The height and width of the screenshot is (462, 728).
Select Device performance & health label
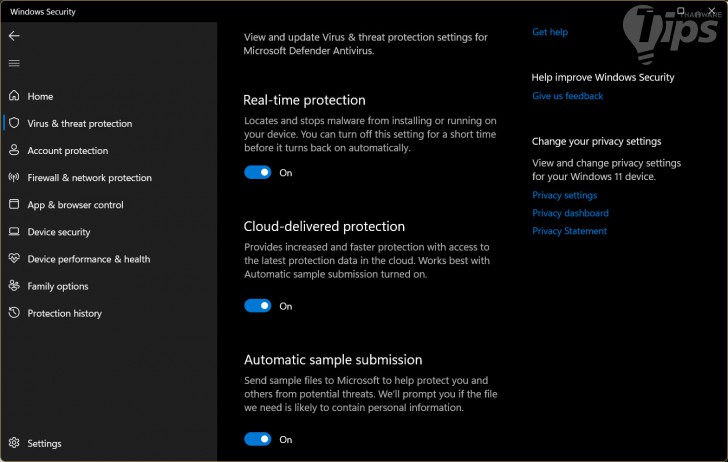(x=89, y=259)
